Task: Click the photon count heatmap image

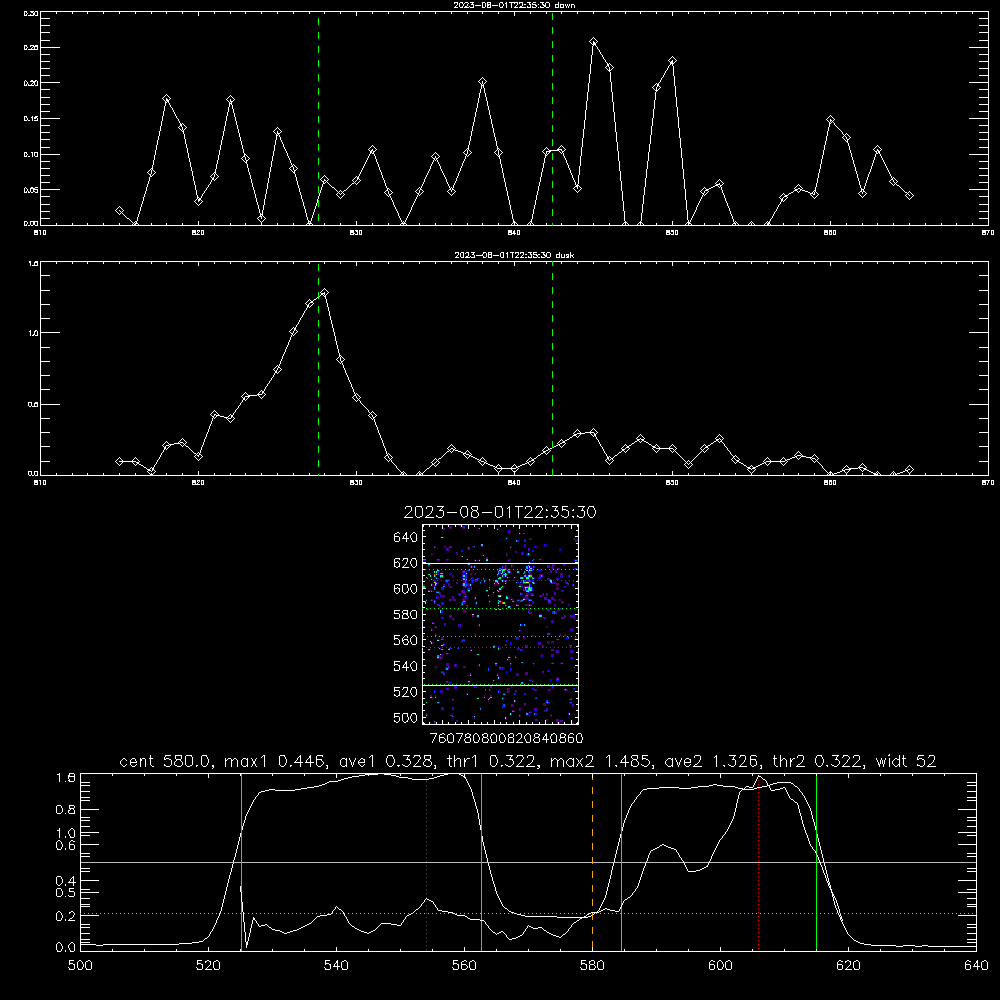Action: point(500,624)
